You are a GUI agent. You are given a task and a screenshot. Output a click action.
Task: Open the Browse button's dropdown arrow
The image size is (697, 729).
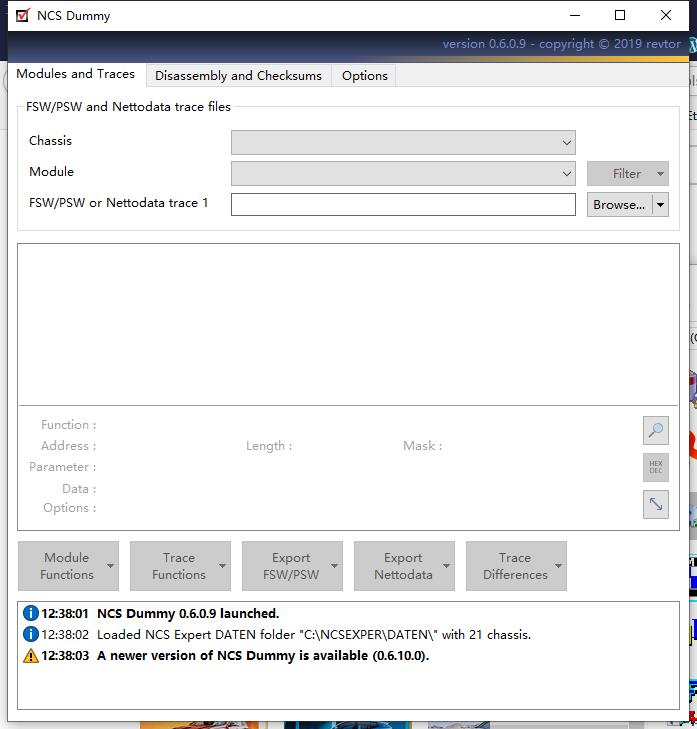[660, 205]
